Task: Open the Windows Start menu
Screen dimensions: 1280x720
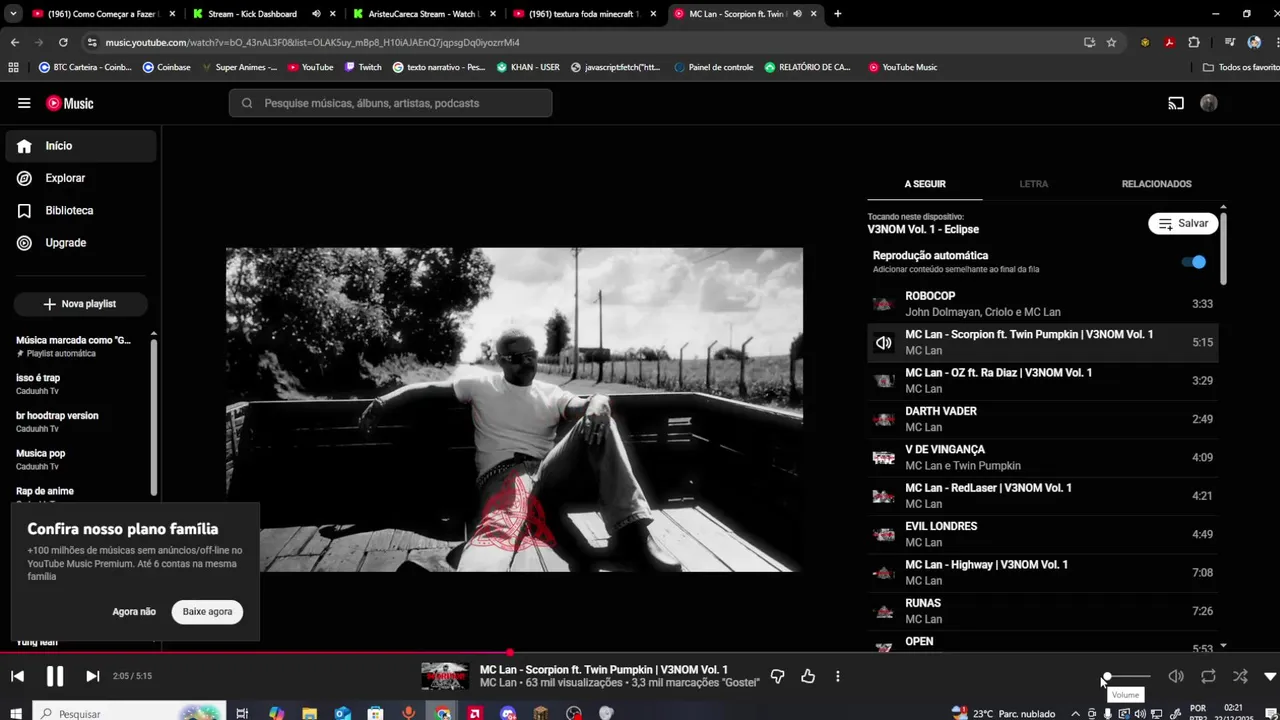Action: click(16, 713)
